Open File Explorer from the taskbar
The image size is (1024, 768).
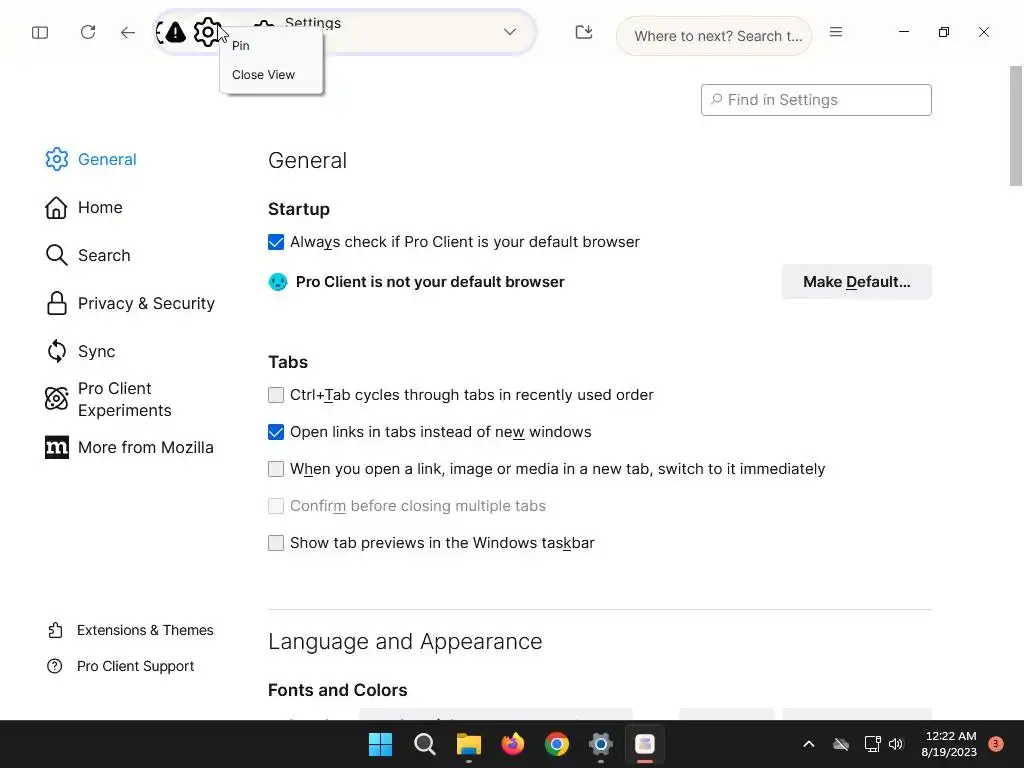(x=468, y=744)
